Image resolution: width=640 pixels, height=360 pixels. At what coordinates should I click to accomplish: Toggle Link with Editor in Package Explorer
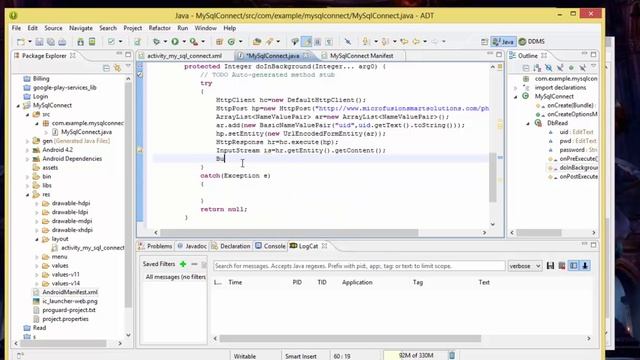pos(118,68)
